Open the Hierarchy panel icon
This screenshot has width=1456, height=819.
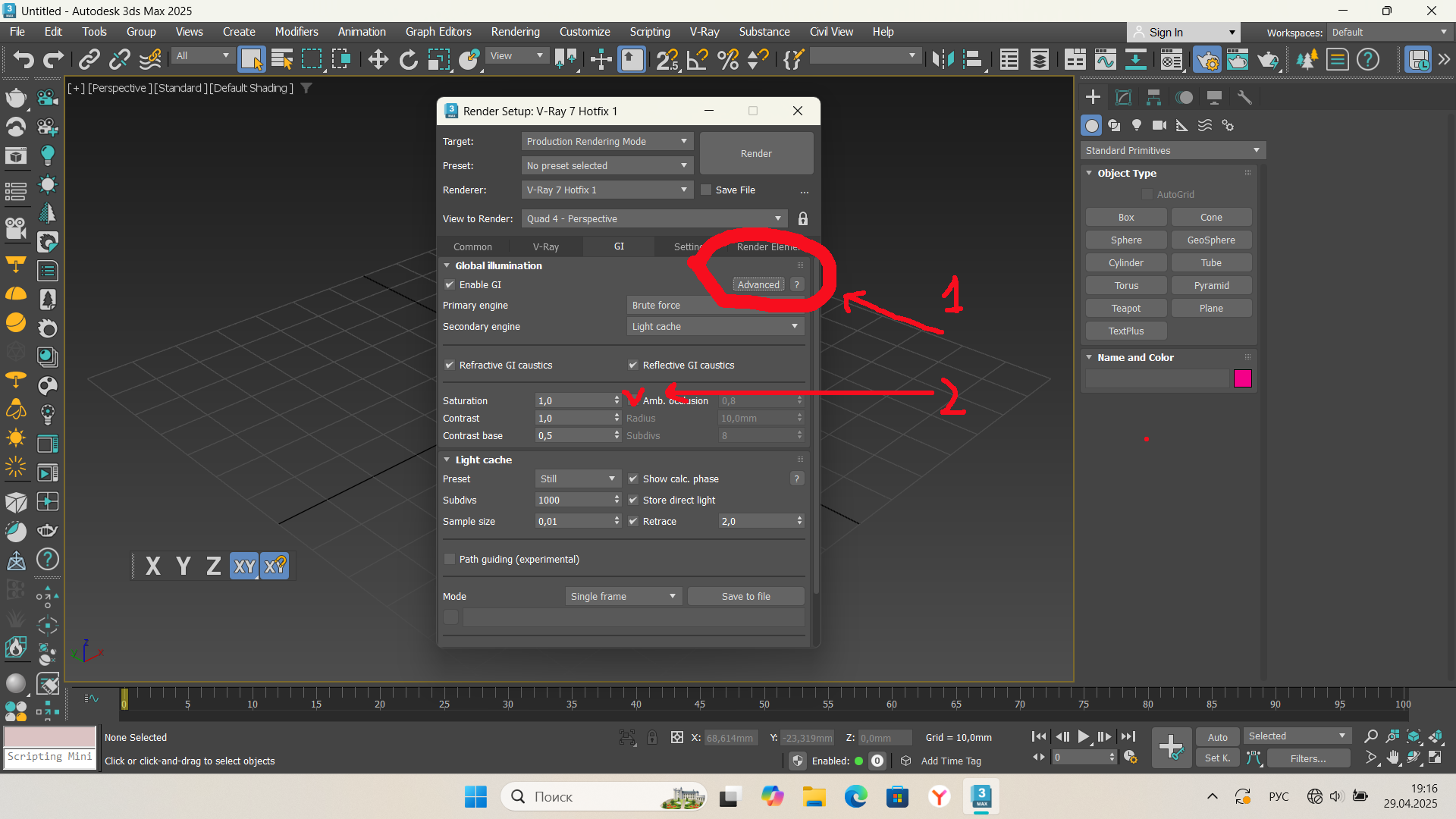(x=1153, y=97)
